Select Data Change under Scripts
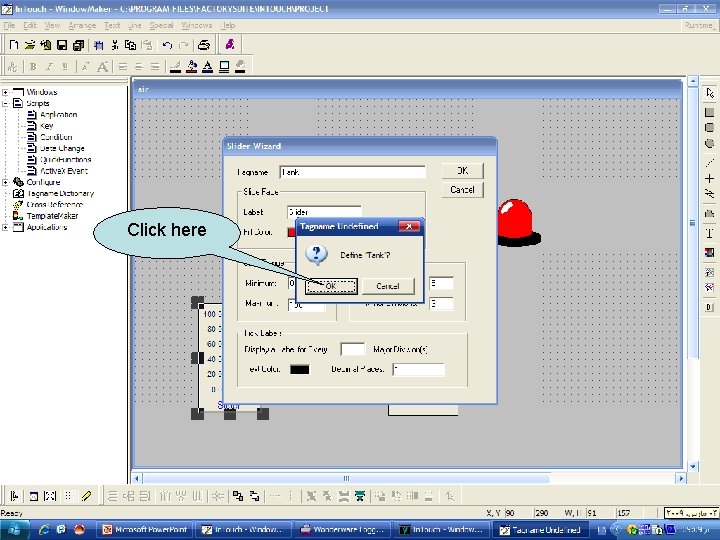Viewport: 720px width, 540px height. point(62,149)
